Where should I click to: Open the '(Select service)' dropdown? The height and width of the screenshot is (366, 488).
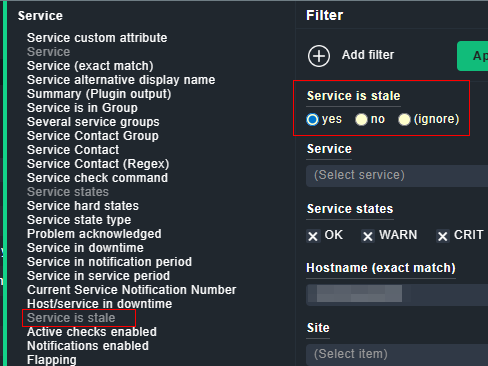coord(397,176)
